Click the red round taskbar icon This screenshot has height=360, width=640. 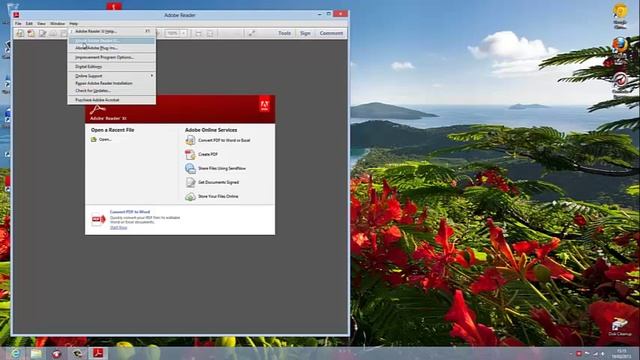coord(57,353)
